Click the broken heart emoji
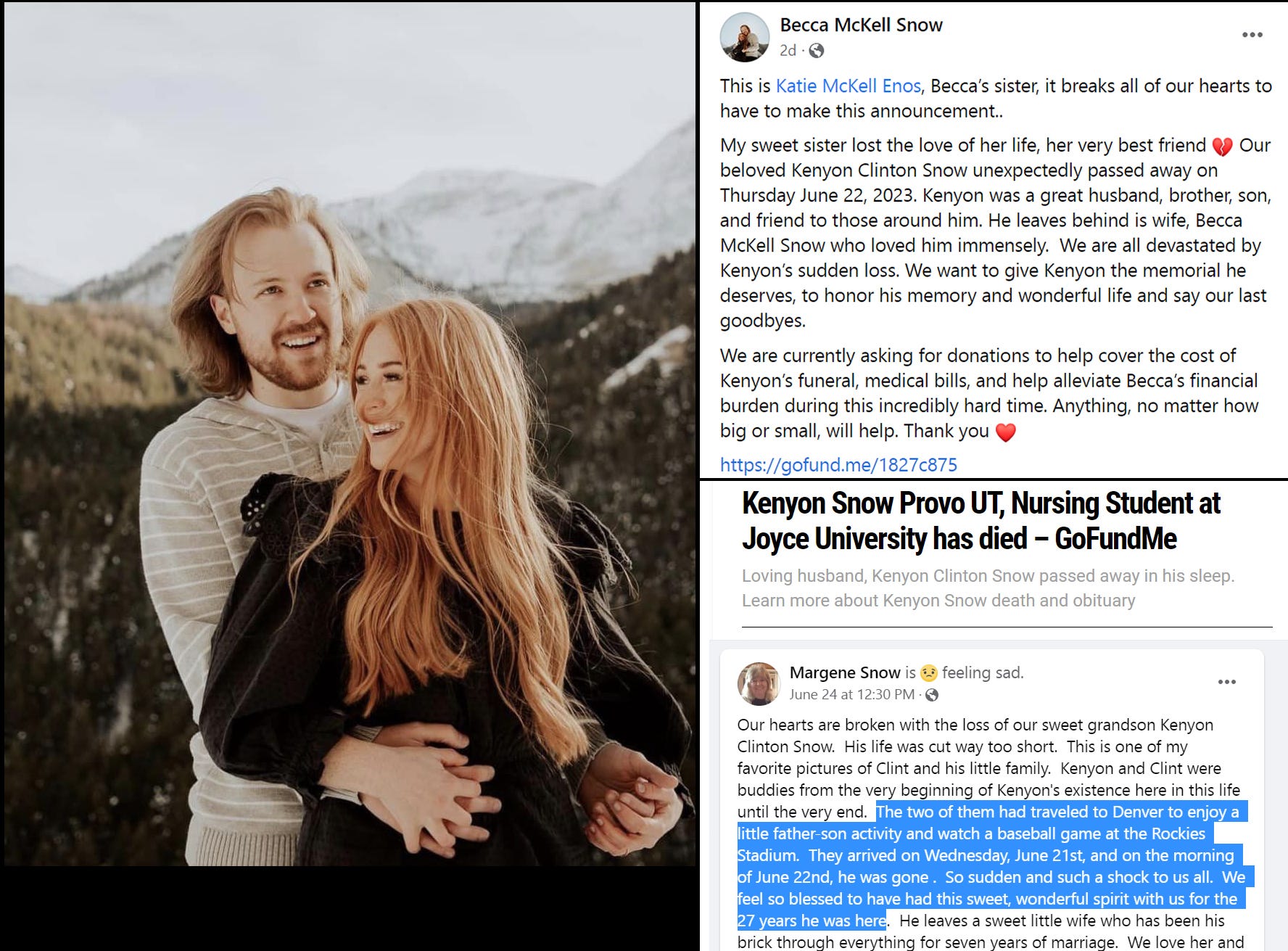The width and height of the screenshot is (1288, 951). click(x=1222, y=147)
